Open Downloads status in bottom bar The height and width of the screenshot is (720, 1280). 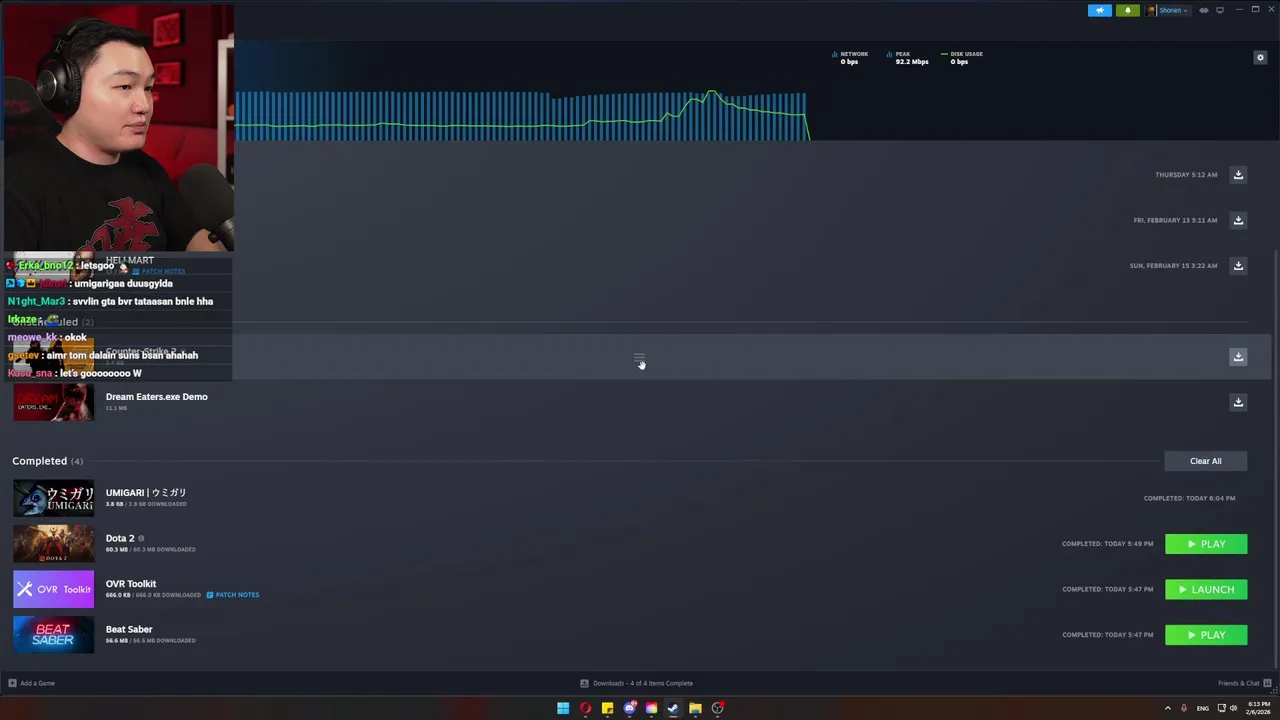[636, 683]
